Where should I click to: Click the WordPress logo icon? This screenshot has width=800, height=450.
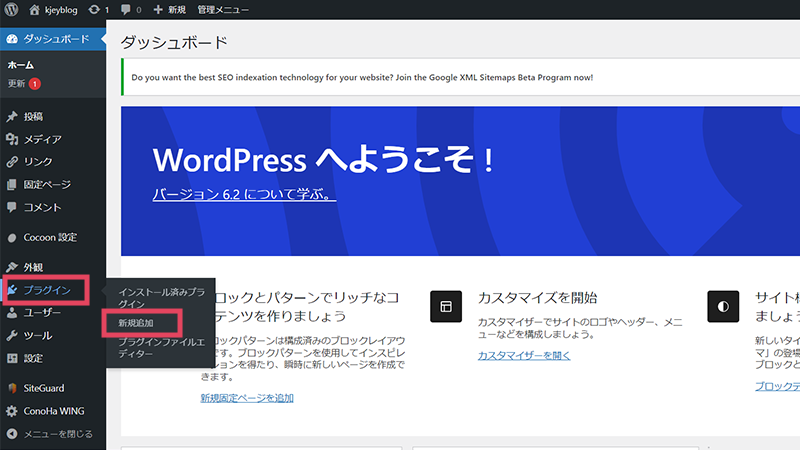[11, 9]
